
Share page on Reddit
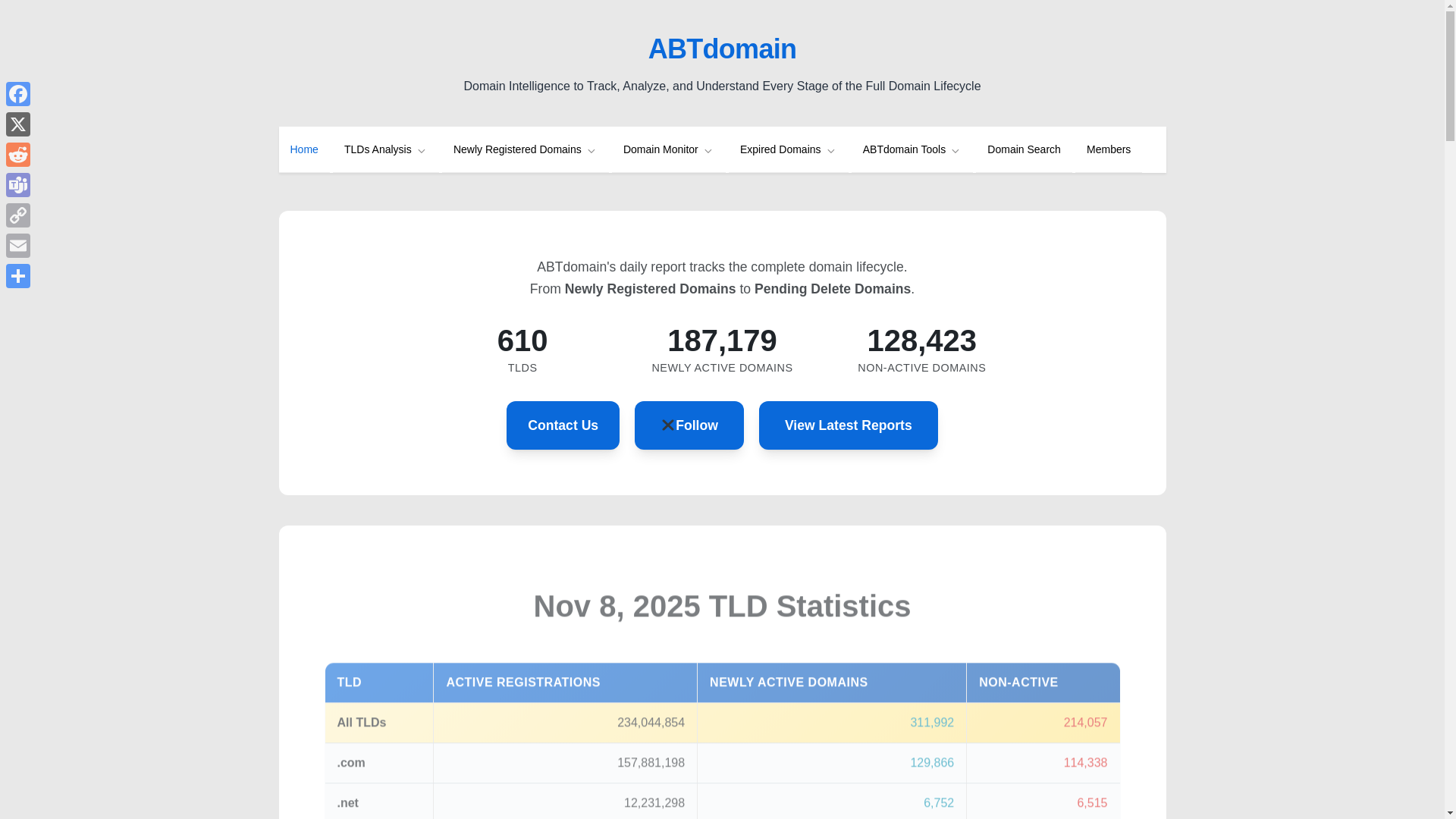[18, 155]
